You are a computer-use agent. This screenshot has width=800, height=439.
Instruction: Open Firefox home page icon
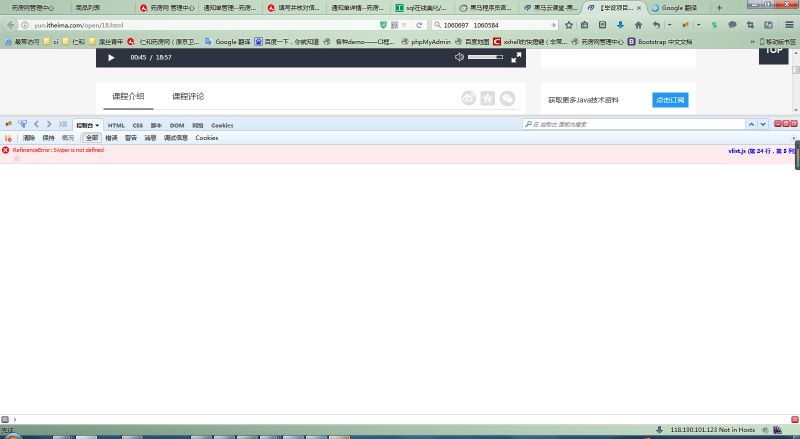point(637,24)
